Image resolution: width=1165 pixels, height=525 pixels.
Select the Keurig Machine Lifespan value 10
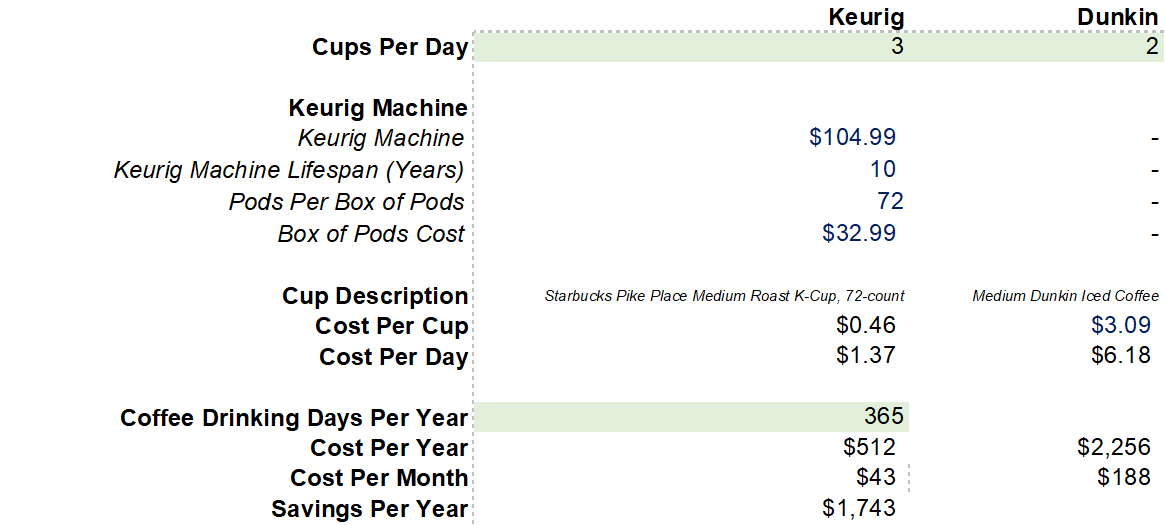click(x=883, y=169)
